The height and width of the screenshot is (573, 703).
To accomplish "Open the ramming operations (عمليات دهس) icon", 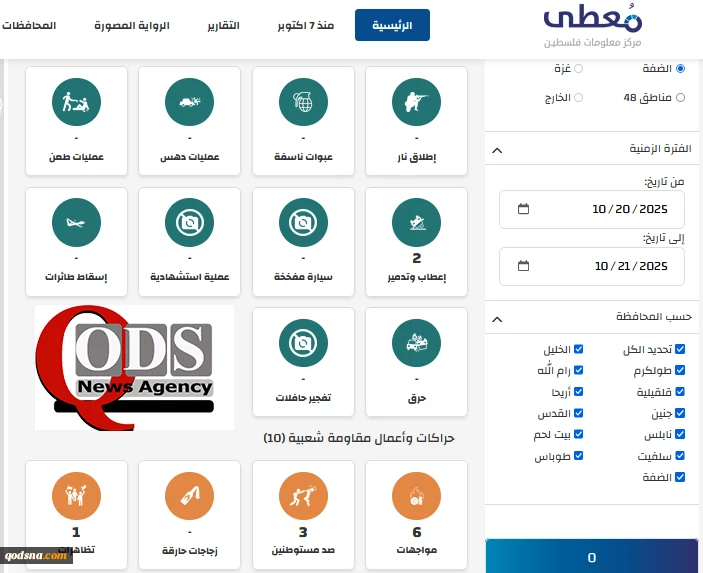I will pyautogui.click(x=190, y=101).
